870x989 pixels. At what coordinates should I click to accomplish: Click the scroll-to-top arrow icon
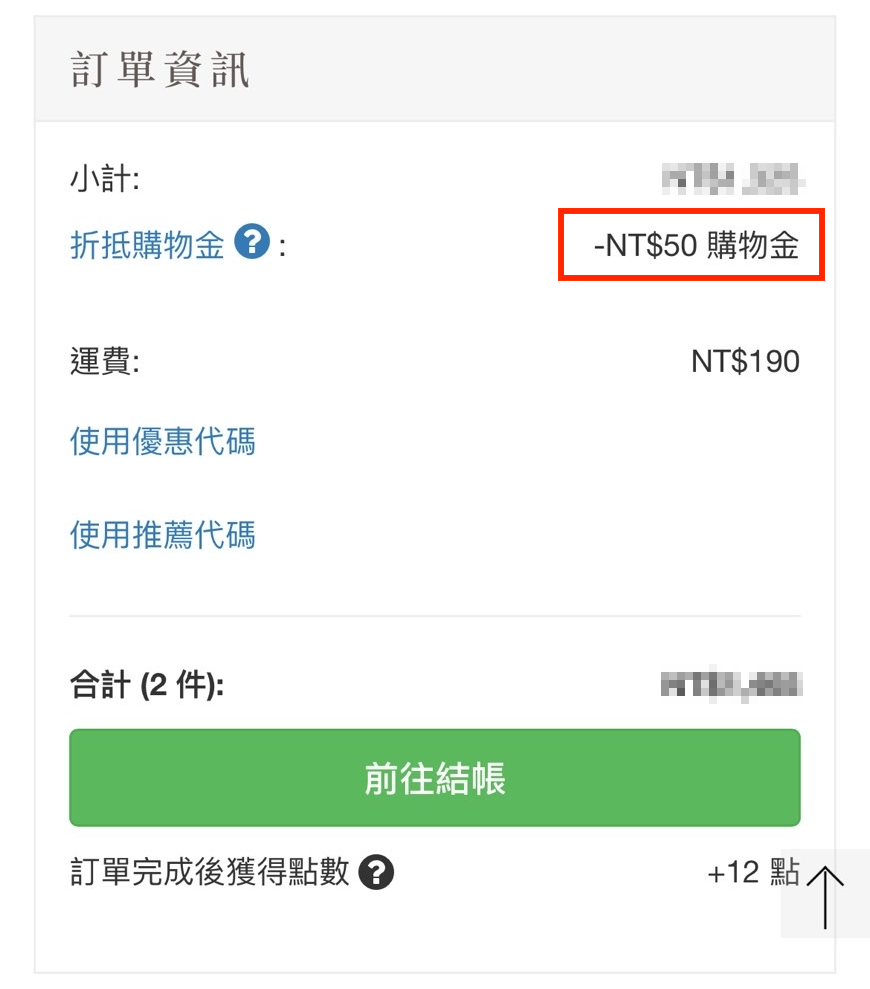[825, 894]
